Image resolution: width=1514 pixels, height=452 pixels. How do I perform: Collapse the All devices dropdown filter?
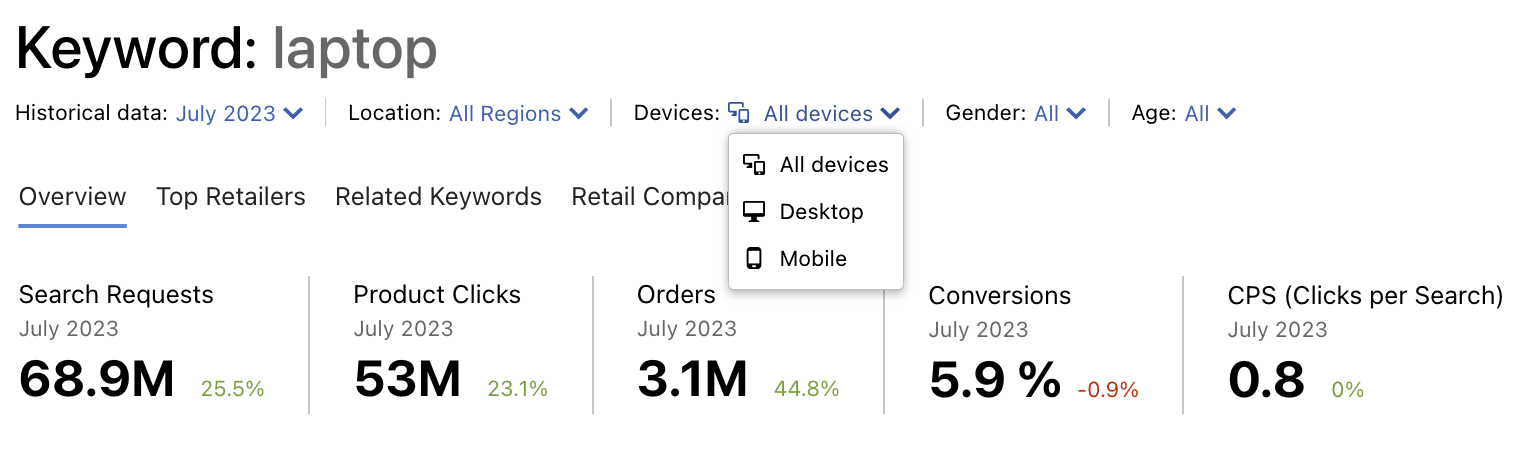click(x=831, y=114)
